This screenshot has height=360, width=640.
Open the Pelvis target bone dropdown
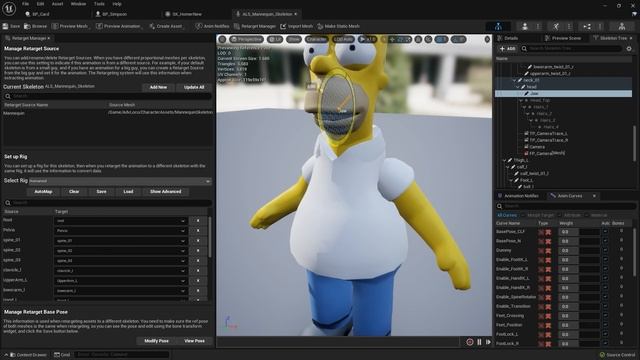[x=121, y=231]
